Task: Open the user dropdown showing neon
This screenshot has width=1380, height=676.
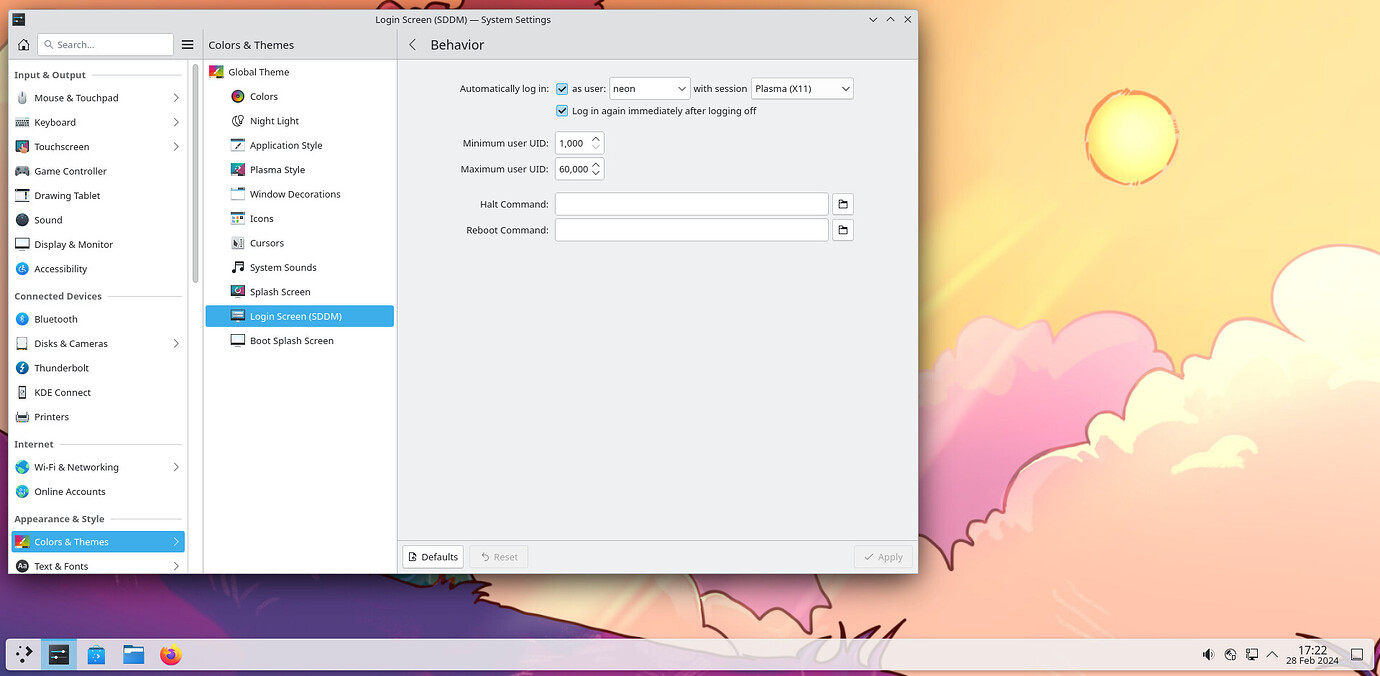Action: click(x=649, y=88)
